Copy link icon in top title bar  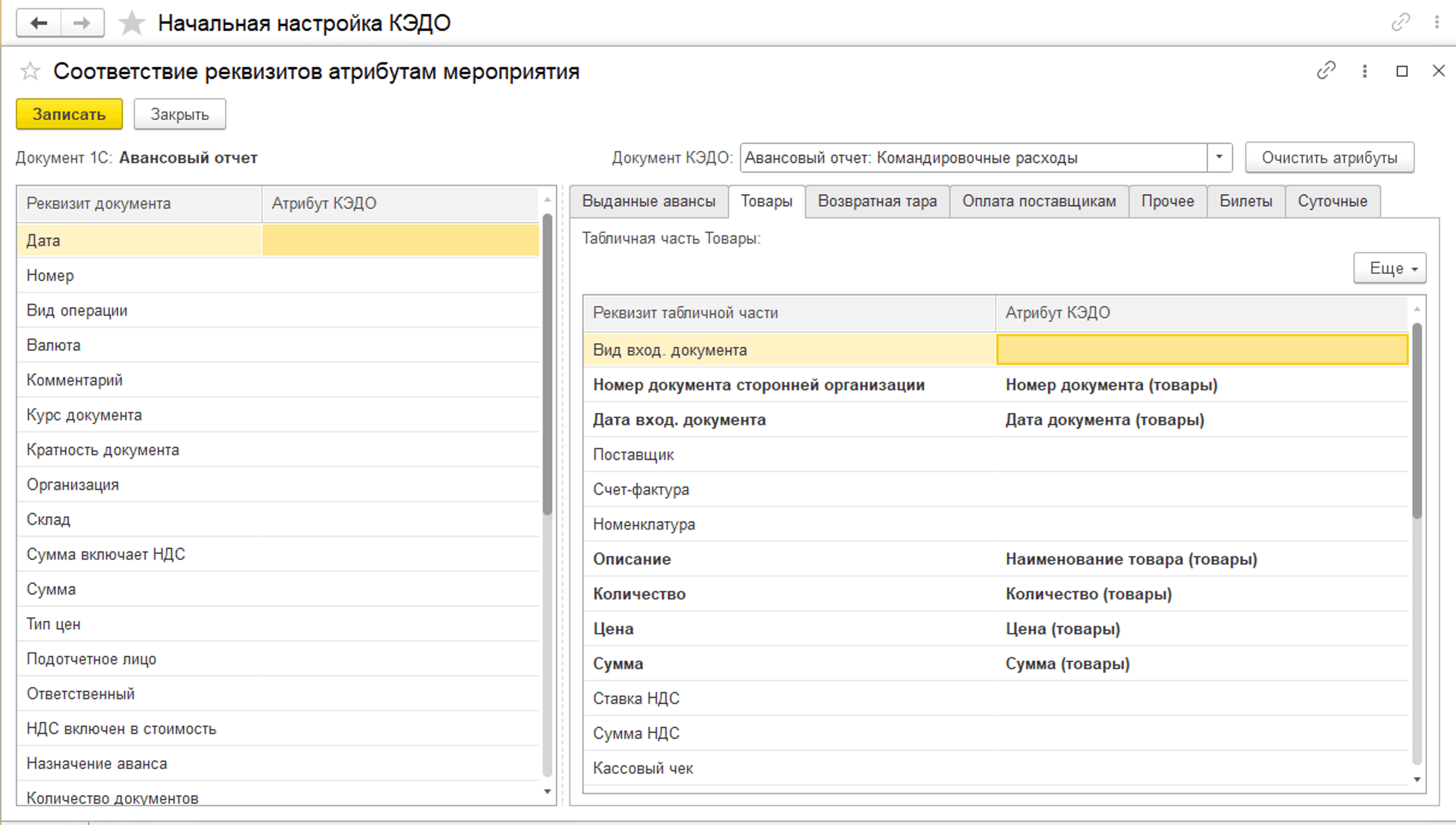(x=1401, y=22)
